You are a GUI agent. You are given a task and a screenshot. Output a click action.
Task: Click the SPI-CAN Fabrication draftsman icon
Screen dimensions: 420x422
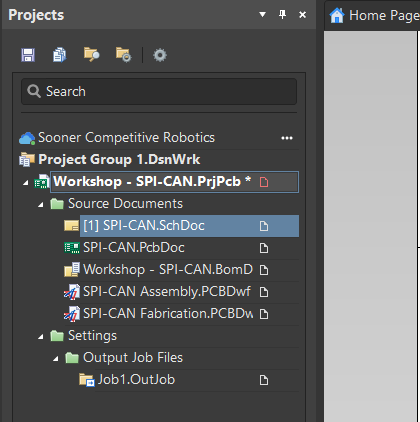pyautogui.click(x=72, y=314)
